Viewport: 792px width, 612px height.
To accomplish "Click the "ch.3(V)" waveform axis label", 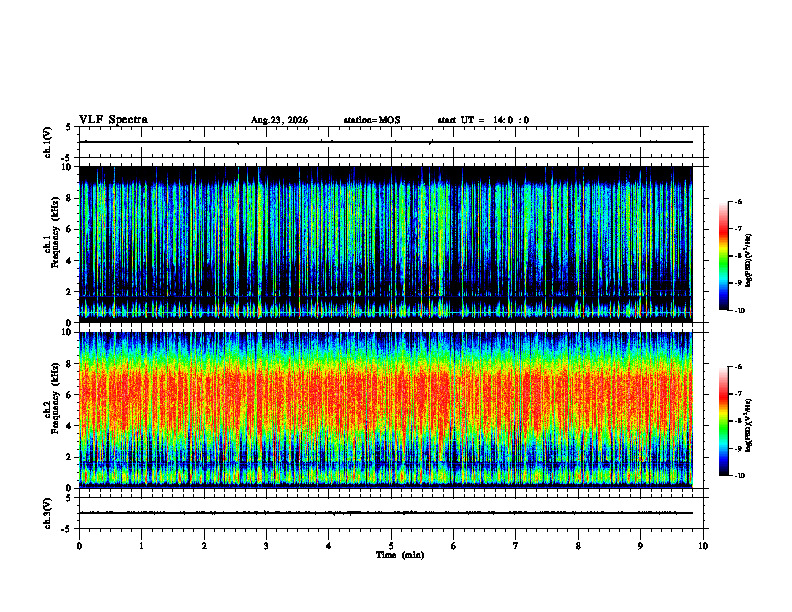I will coord(48,513).
